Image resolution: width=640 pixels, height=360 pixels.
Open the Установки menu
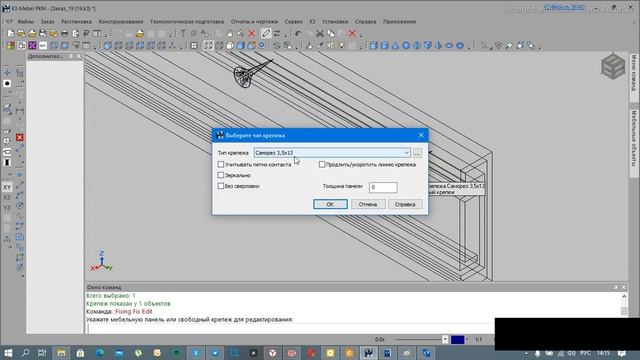335,22
